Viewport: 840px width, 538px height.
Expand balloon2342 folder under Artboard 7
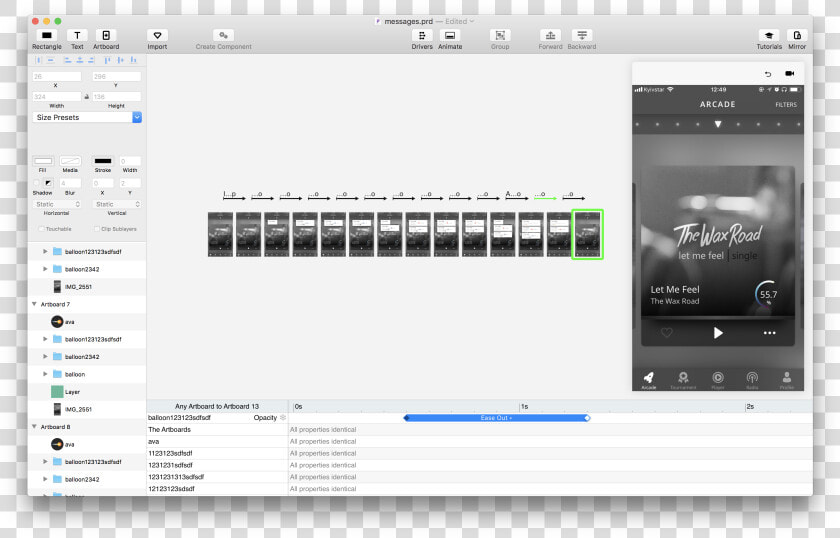45,356
